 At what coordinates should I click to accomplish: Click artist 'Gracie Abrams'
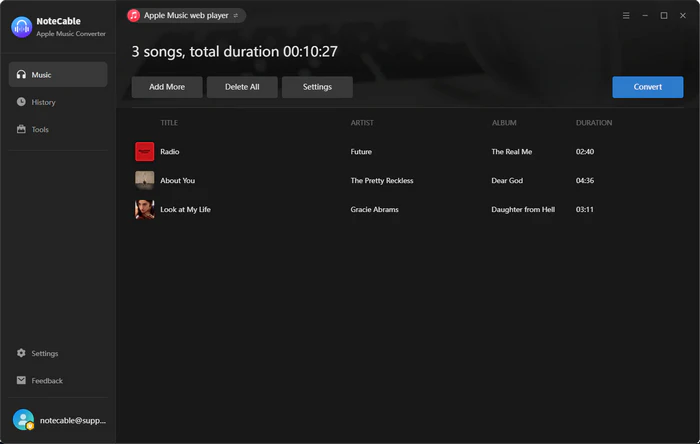375,209
